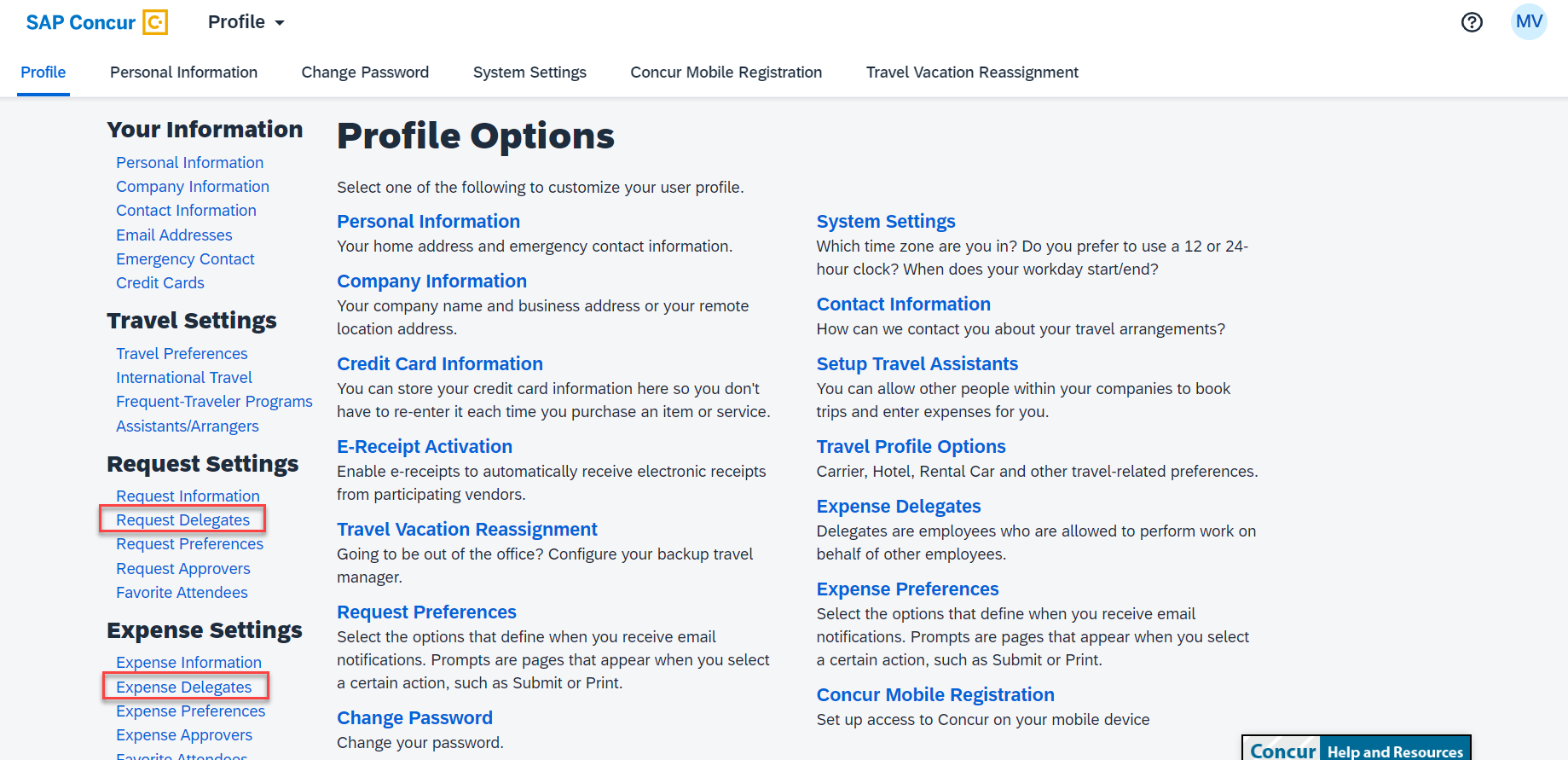Select Concur Mobile Registration tab
The image size is (1568, 760).
pyautogui.click(x=726, y=73)
